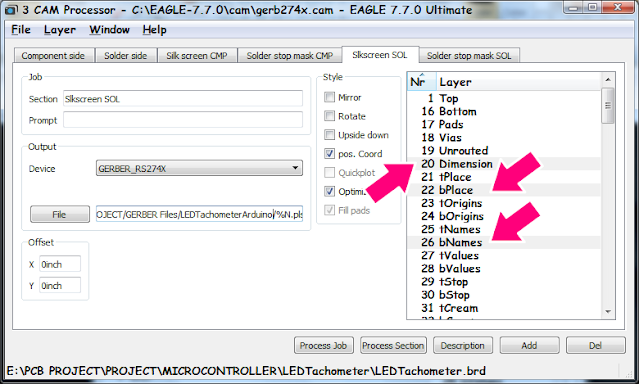The image size is (639, 384).
Task: Click the Process Job button
Action: (x=324, y=345)
